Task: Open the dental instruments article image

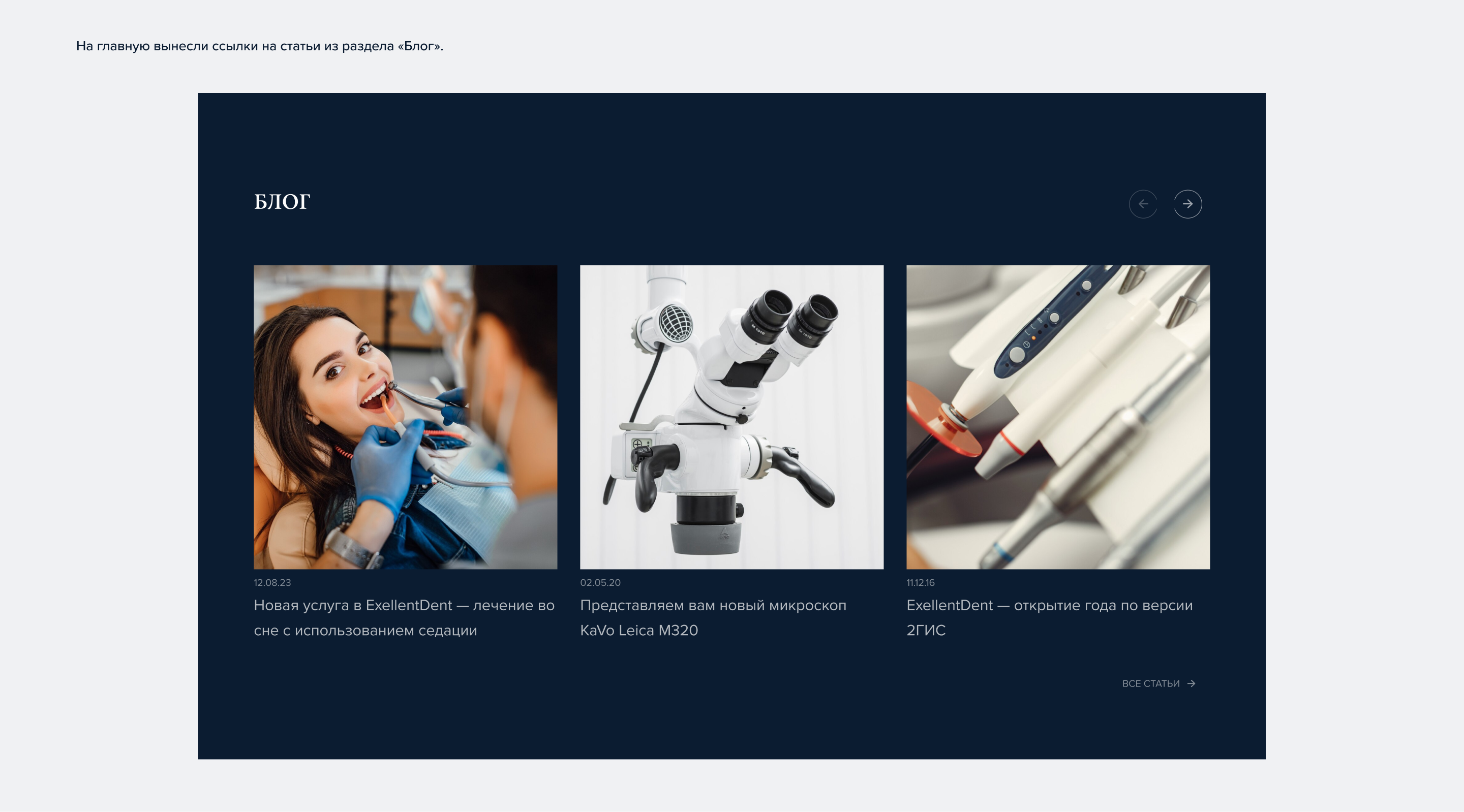Action: coord(1058,417)
